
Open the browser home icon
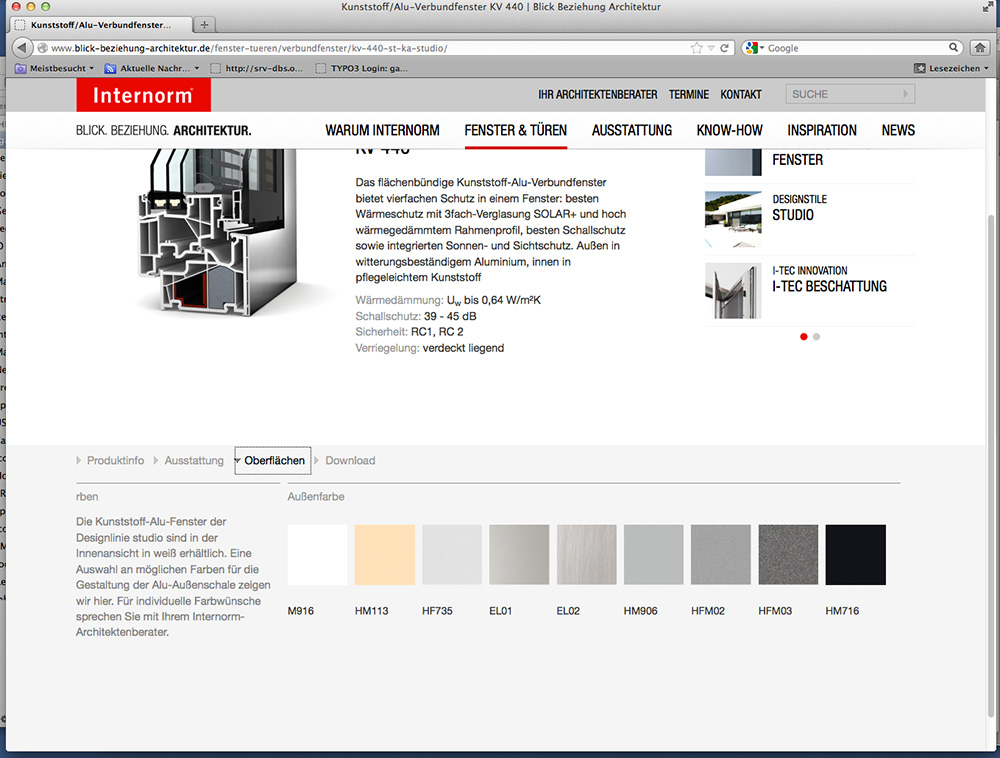pyautogui.click(x=980, y=48)
